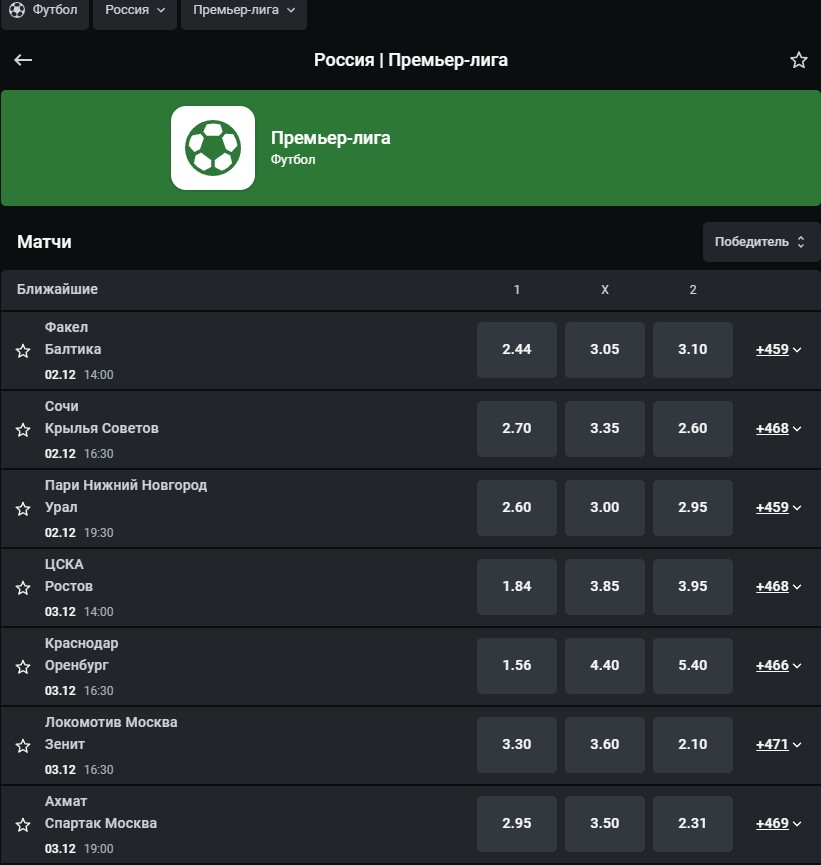This screenshot has height=865, width=821.
Task: Click the Балтика team name
Action: click(x=73, y=349)
